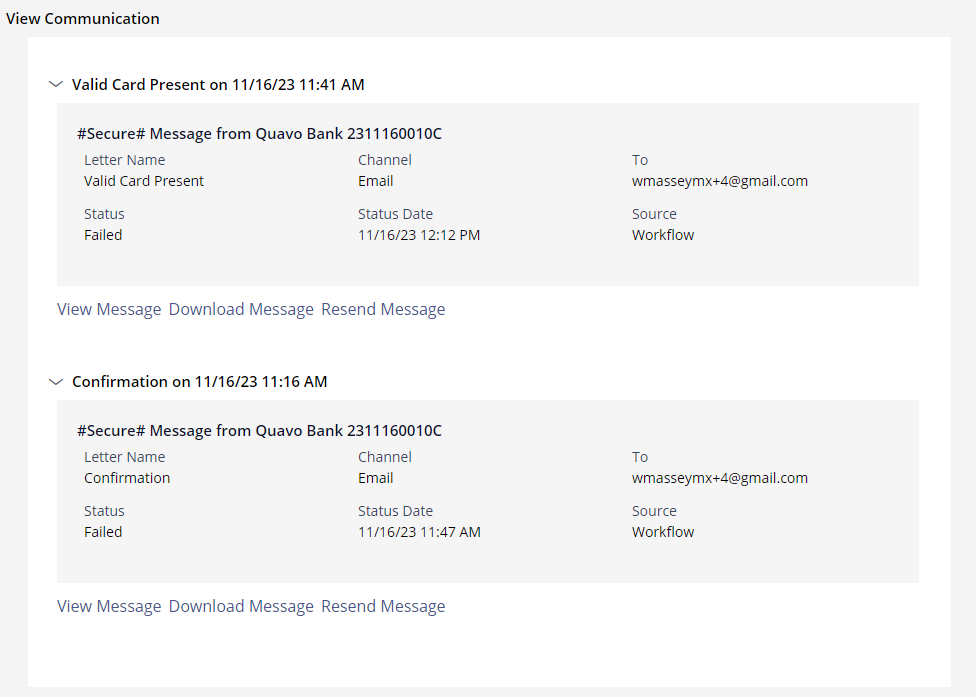The width and height of the screenshot is (976, 697).
Task: Click the Failed status in Confirmation card
Action: [103, 532]
